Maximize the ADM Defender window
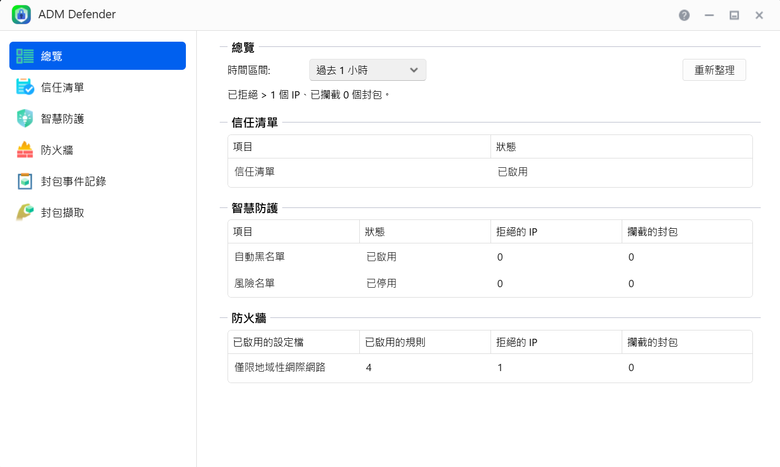 734,15
